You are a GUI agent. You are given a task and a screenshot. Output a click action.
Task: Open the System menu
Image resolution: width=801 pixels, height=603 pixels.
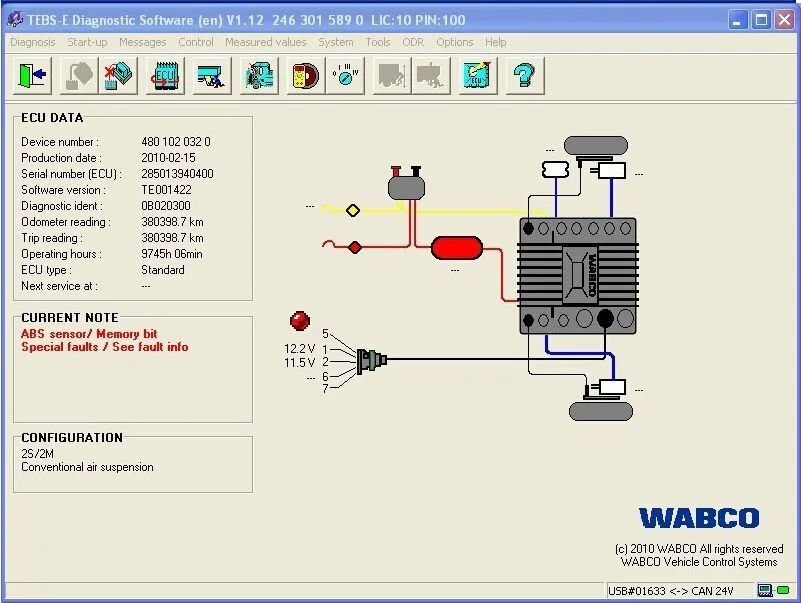click(x=336, y=42)
